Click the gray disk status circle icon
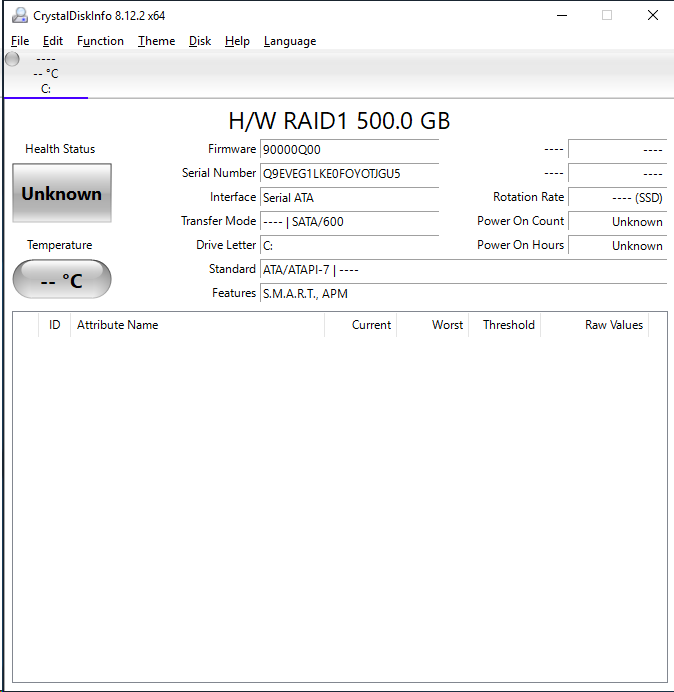Viewport: 674px width, 692px height. 12,59
